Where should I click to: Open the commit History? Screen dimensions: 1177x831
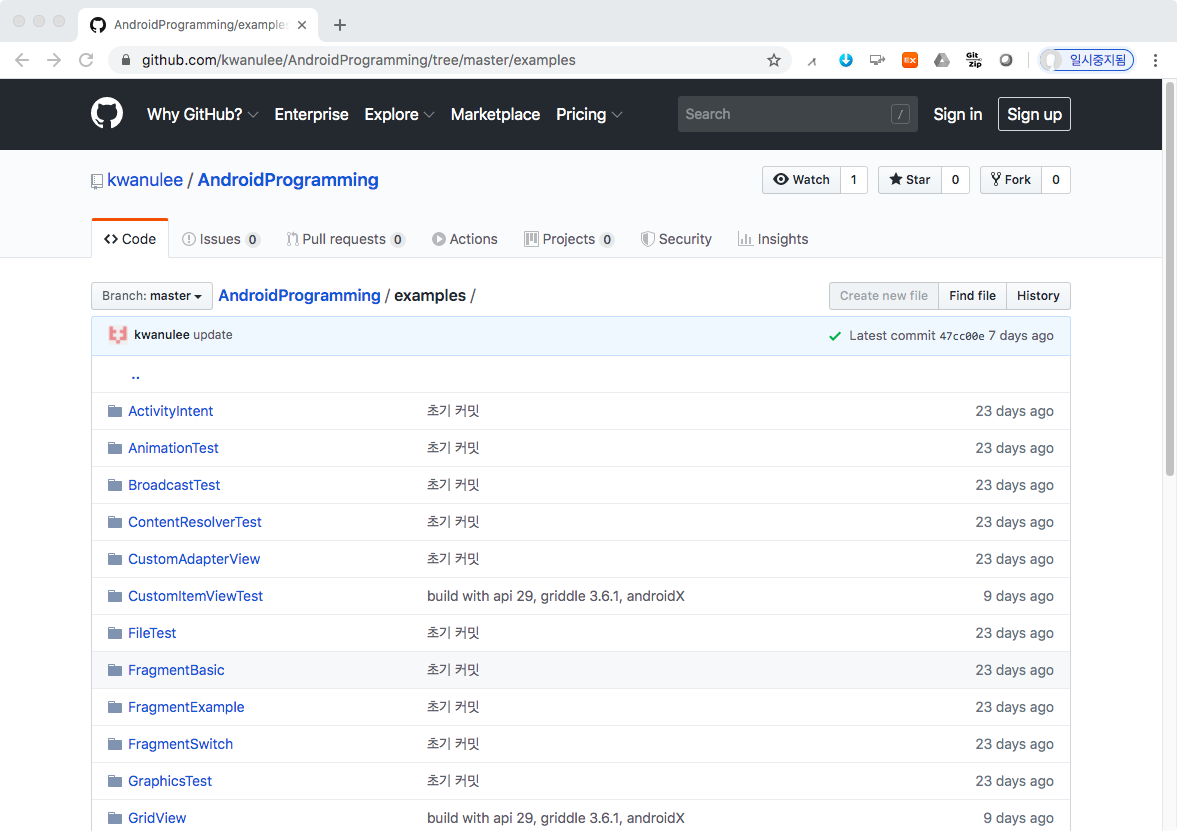pyautogui.click(x=1038, y=296)
